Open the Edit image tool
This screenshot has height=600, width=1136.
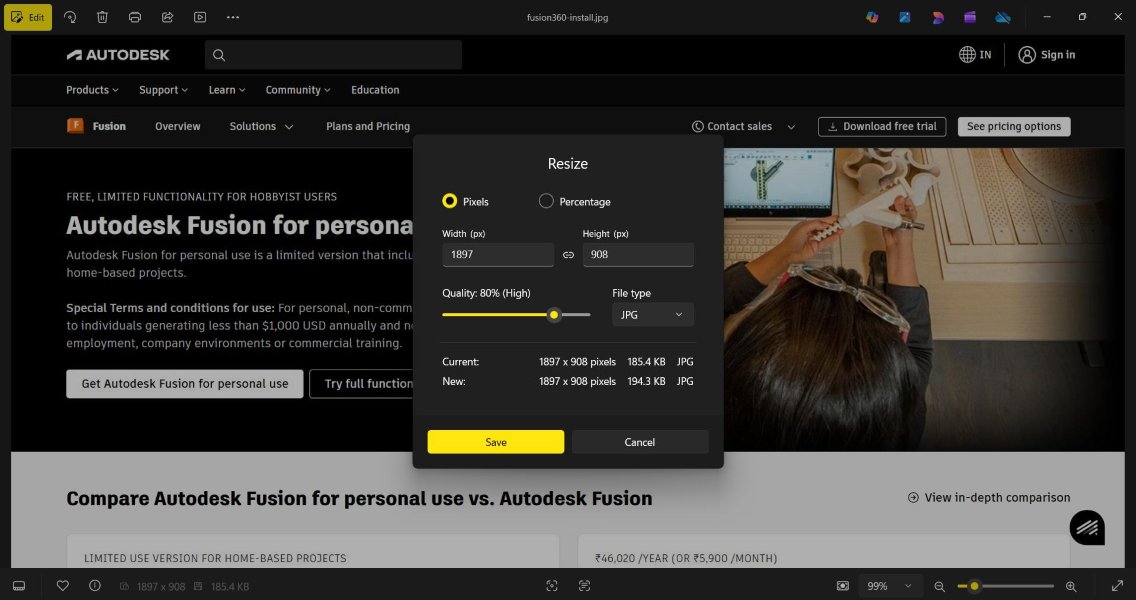click(x=28, y=17)
